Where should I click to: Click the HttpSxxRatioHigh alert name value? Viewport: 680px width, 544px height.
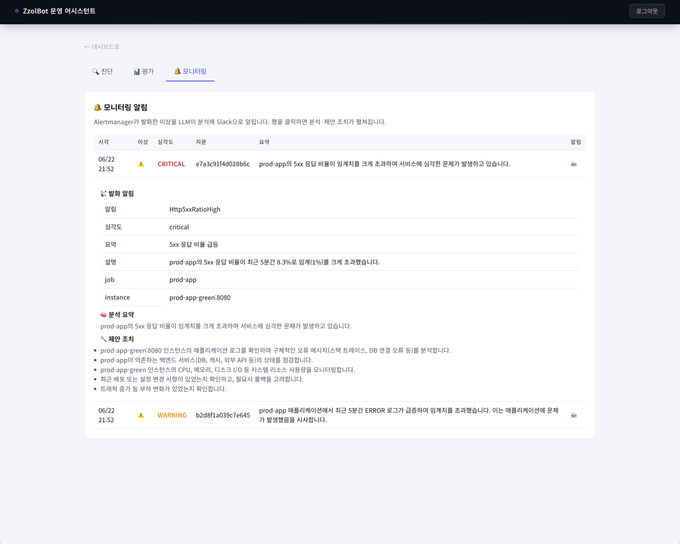[195, 210]
